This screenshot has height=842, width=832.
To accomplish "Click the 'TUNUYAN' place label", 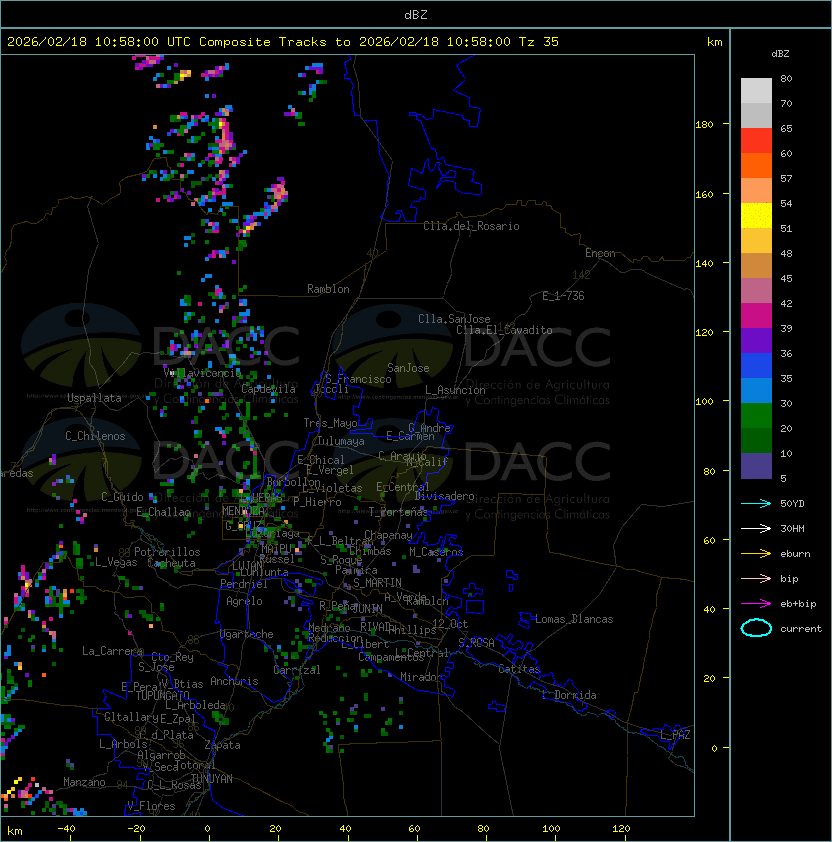I will 212,779.
